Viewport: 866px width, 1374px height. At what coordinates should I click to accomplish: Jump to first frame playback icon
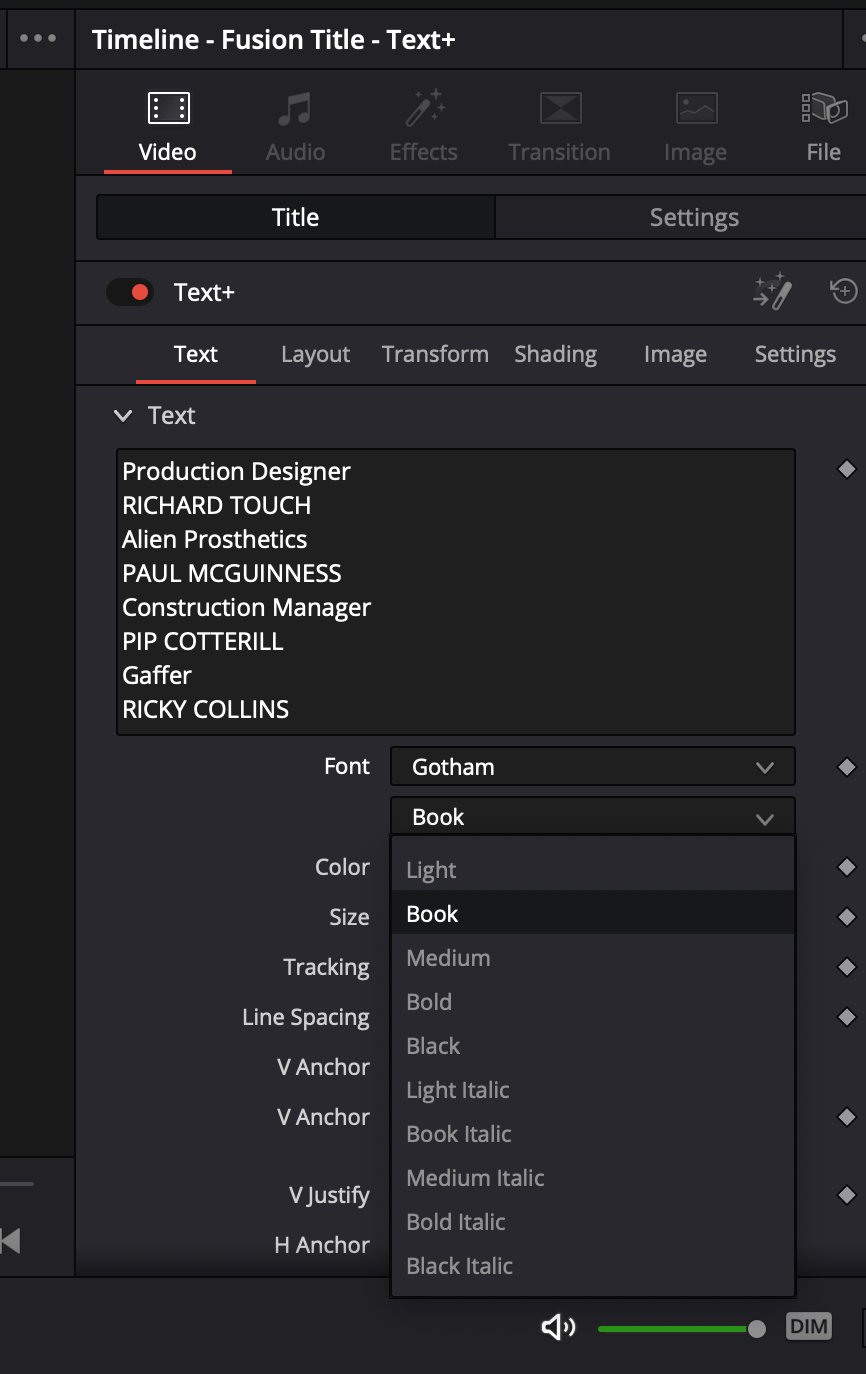point(10,1241)
